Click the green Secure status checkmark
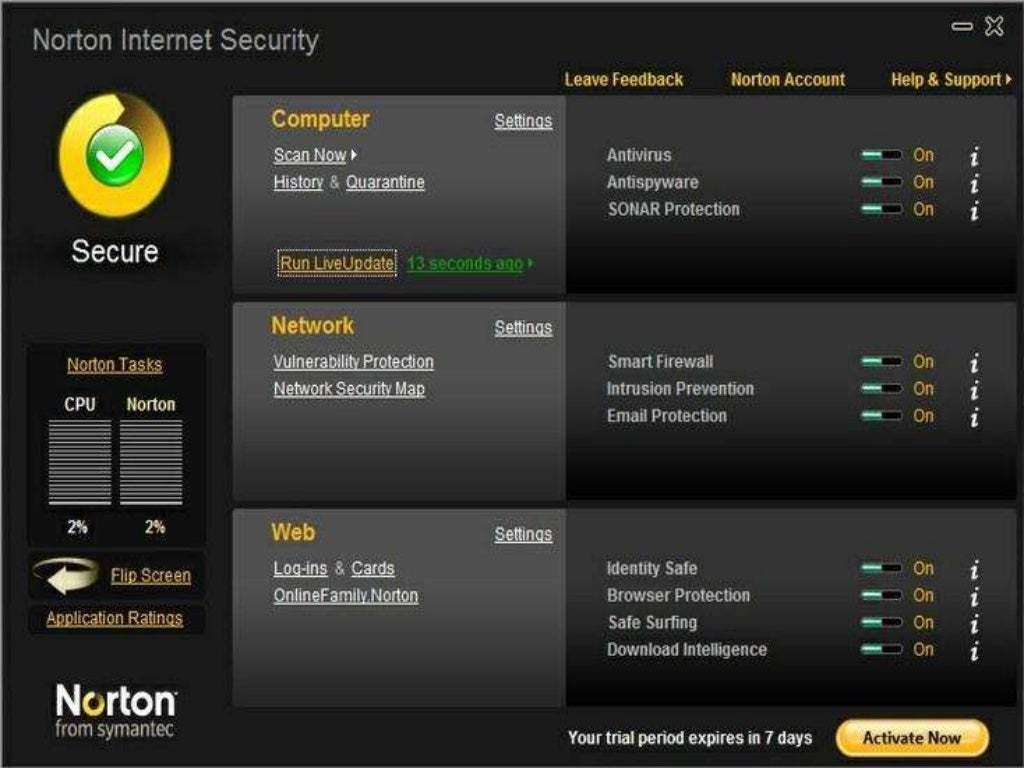 pos(115,155)
